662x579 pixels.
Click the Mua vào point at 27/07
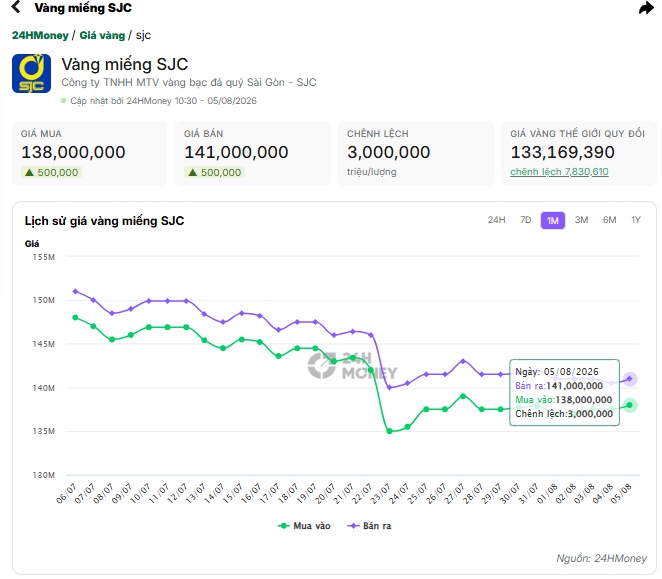tap(463, 396)
